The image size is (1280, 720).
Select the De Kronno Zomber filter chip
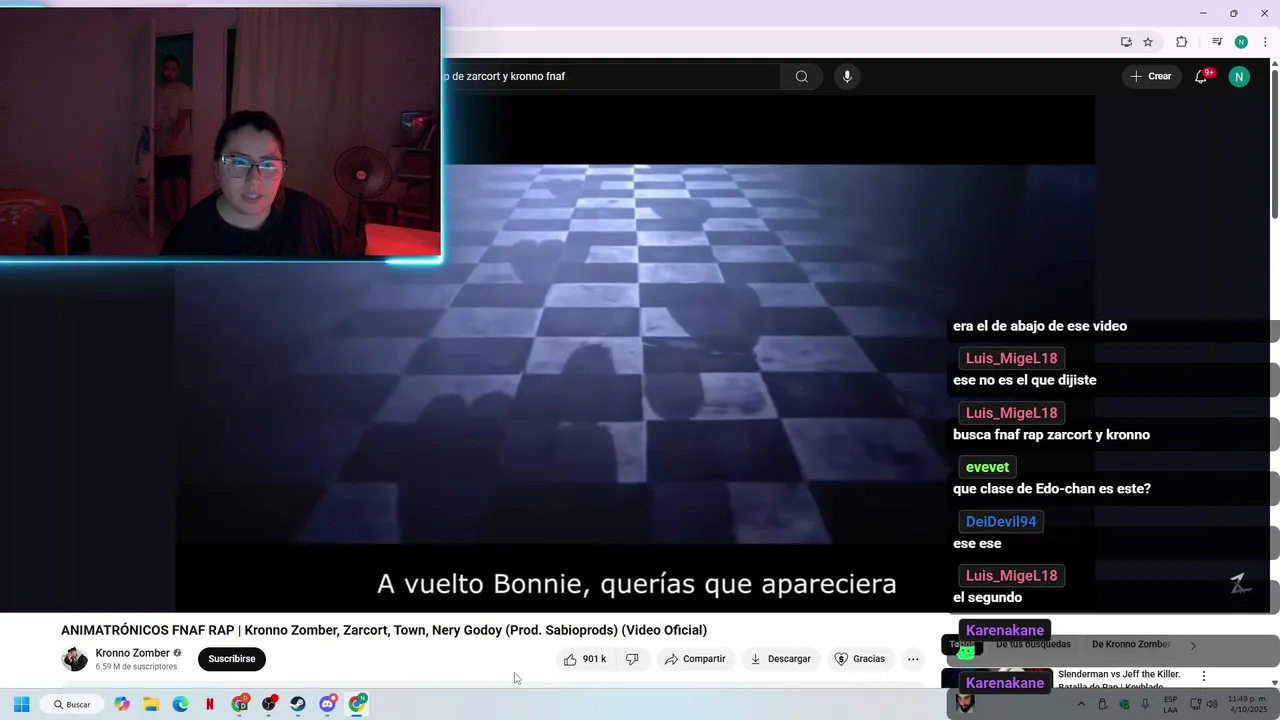(x=1131, y=645)
